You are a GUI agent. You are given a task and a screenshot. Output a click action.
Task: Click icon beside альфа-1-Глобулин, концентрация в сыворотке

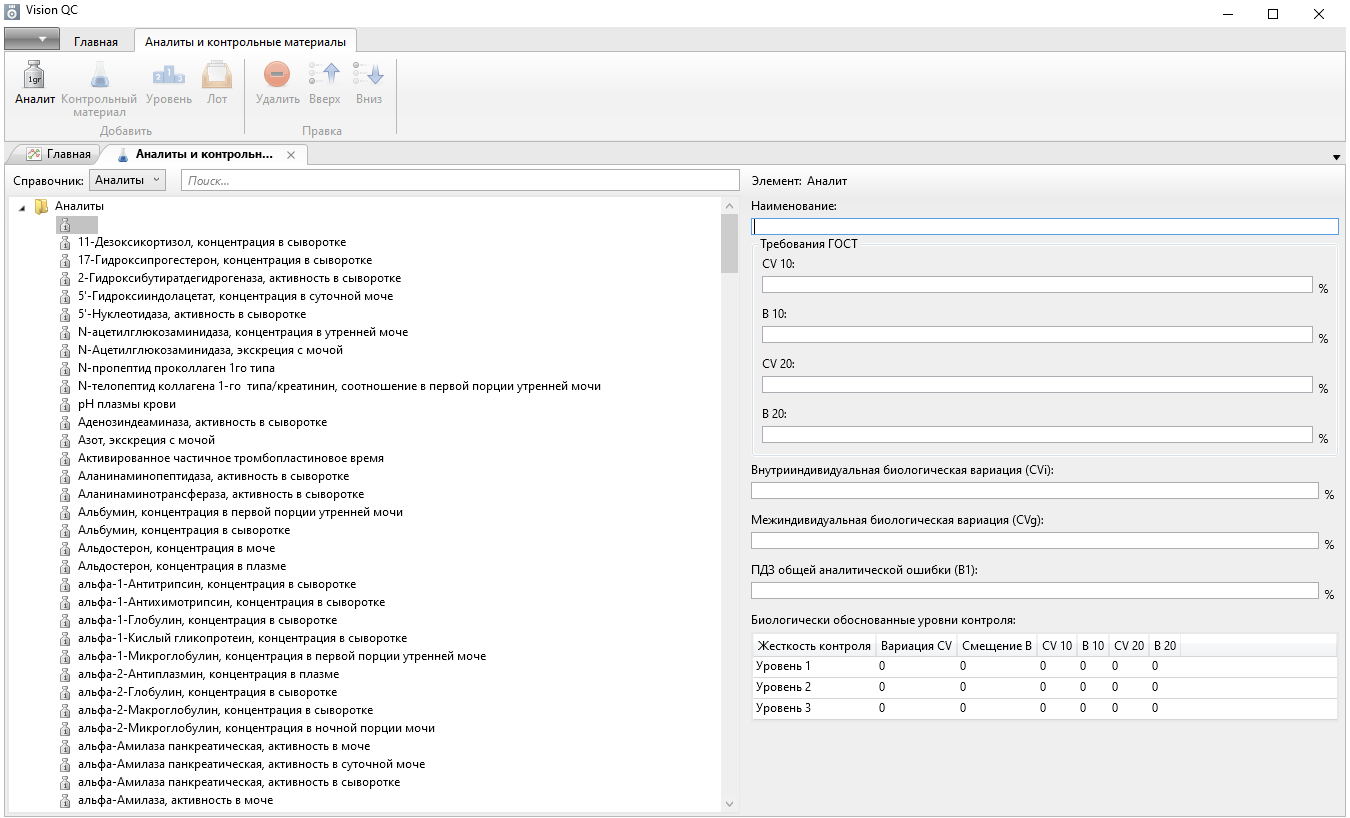pyautogui.click(x=65, y=620)
